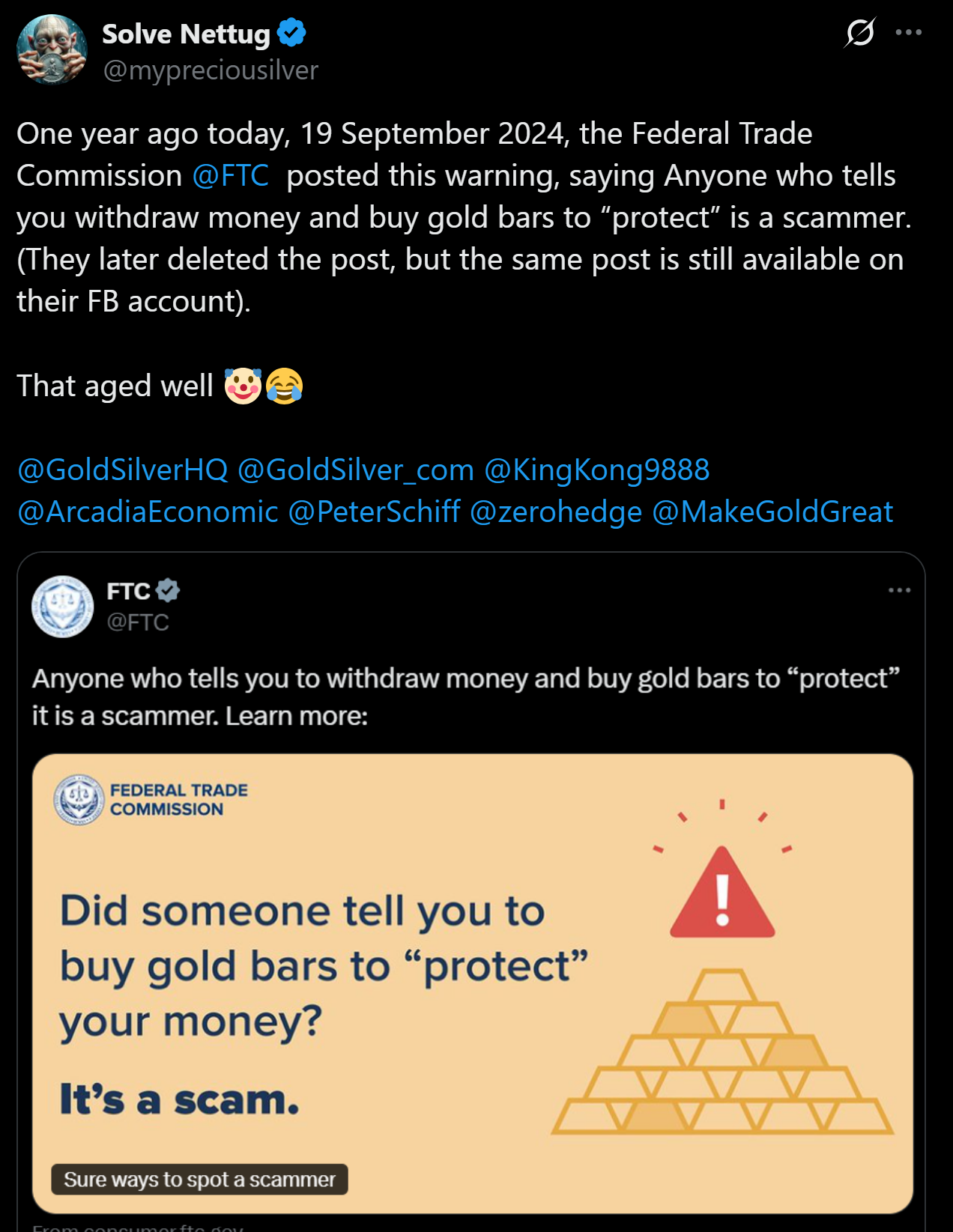
Task: Click the @myprecioussilver handle
Action: click(x=211, y=70)
